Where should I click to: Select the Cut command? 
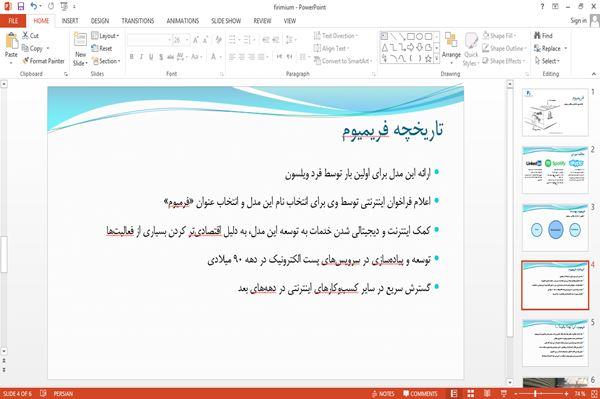click(x=31, y=36)
